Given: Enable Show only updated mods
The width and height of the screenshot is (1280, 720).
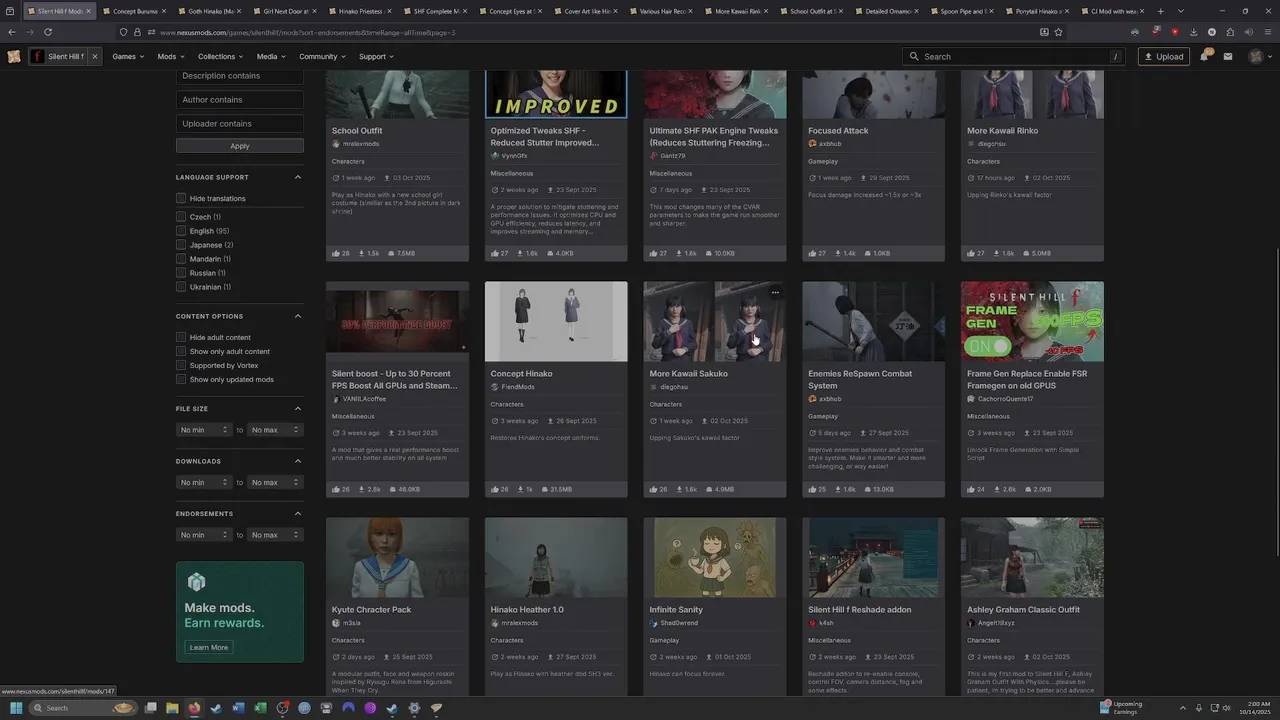Looking at the screenshot, I should (x=181, y=379).
